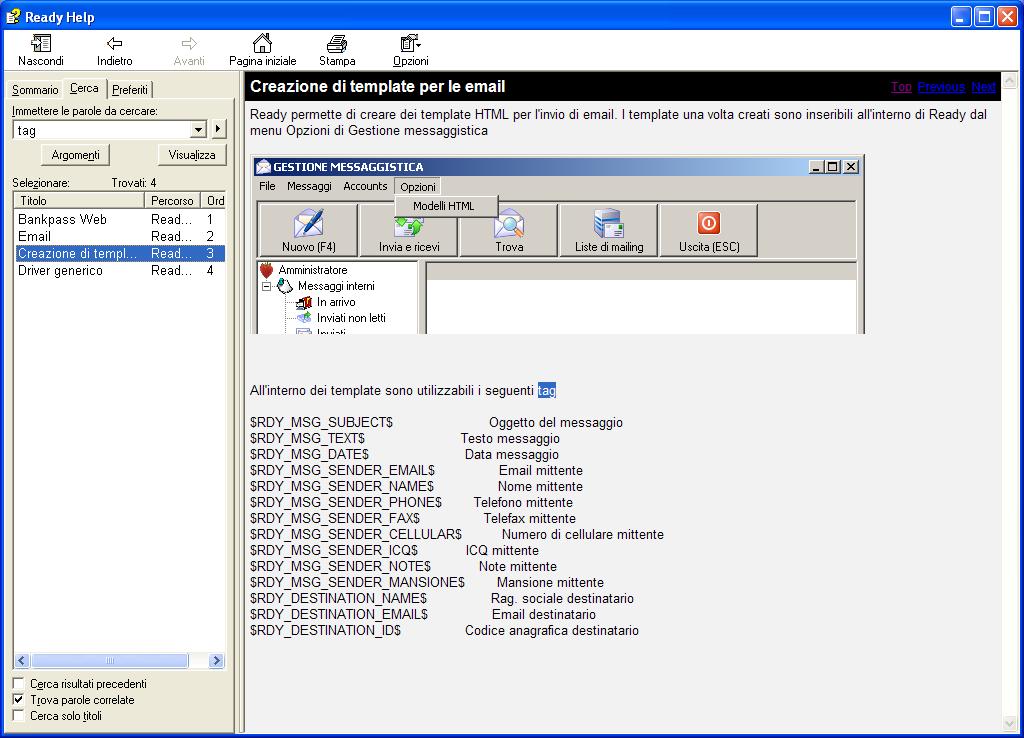Open the Preferiti tab
This screenshot has width=1024, height=738.
(130, 89)
